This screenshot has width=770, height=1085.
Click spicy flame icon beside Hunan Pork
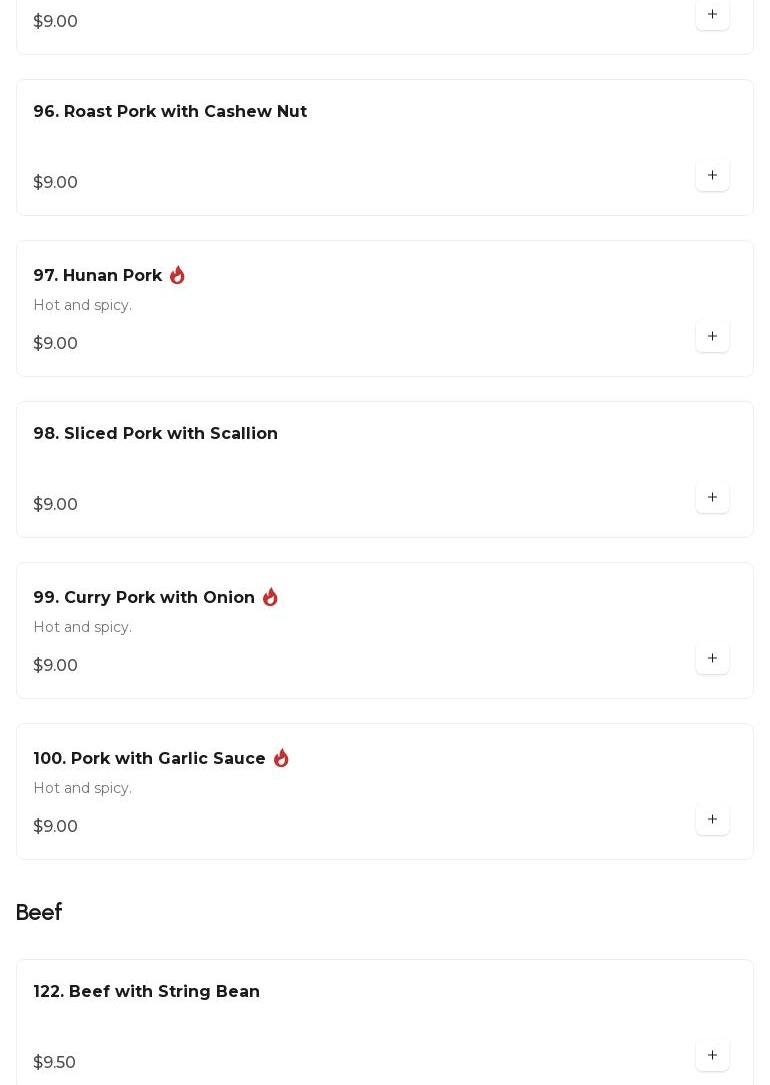coord(177,275)
